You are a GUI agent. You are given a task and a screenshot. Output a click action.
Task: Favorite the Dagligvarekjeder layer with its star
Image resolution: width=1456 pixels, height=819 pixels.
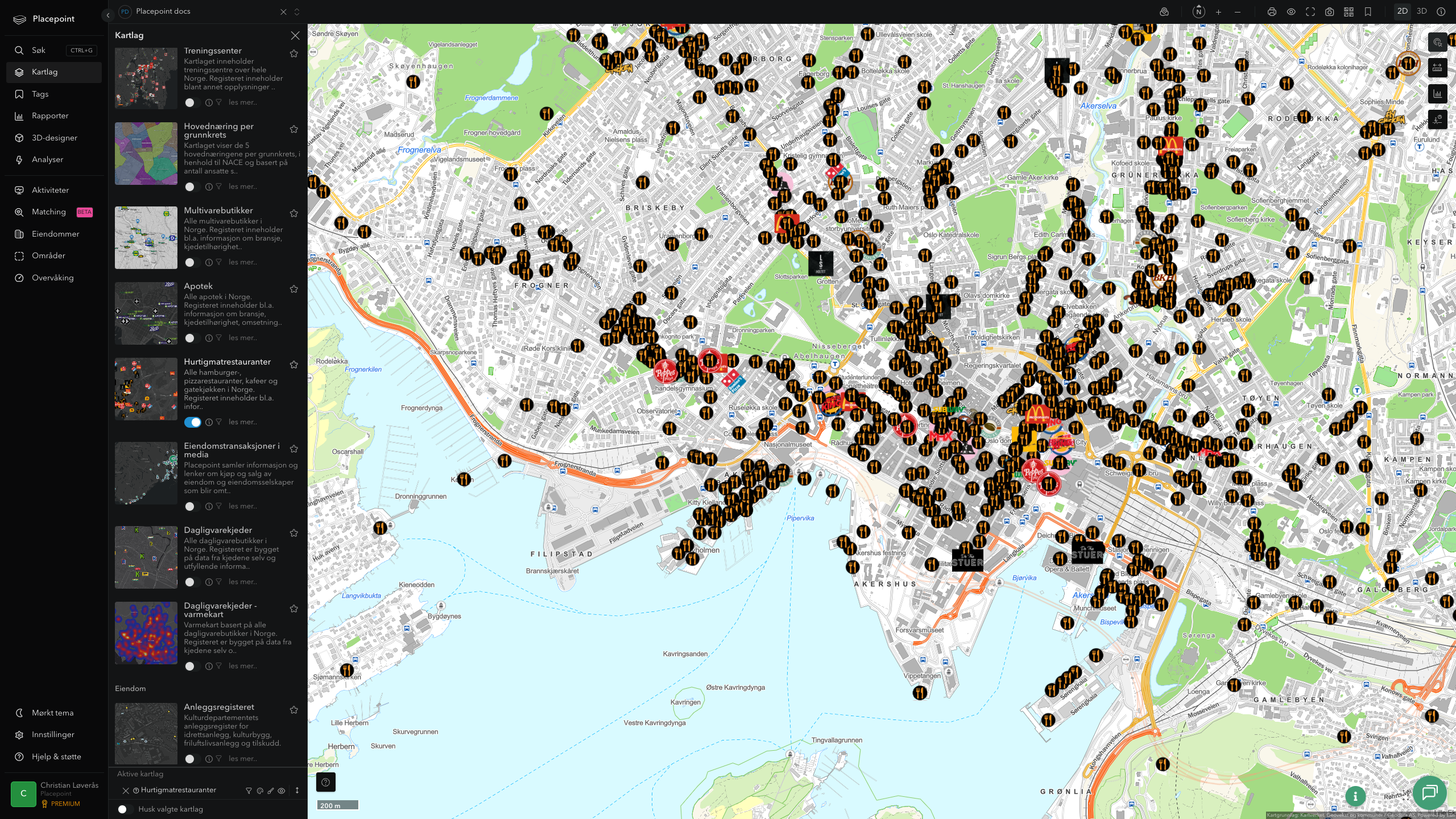[x=294, y=533]
